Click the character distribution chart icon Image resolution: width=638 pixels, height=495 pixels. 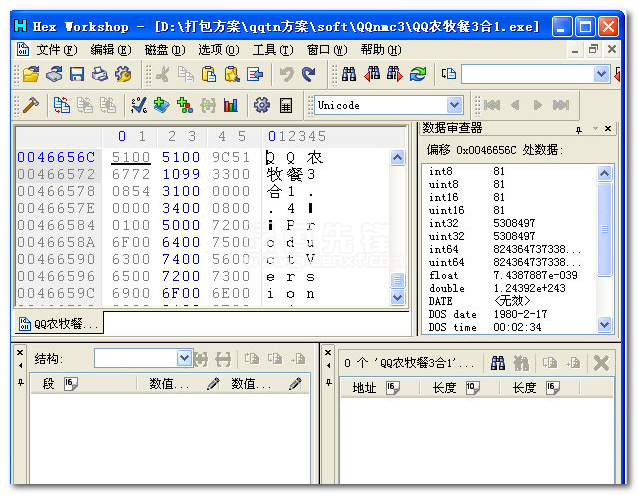[x=231, y=105]
